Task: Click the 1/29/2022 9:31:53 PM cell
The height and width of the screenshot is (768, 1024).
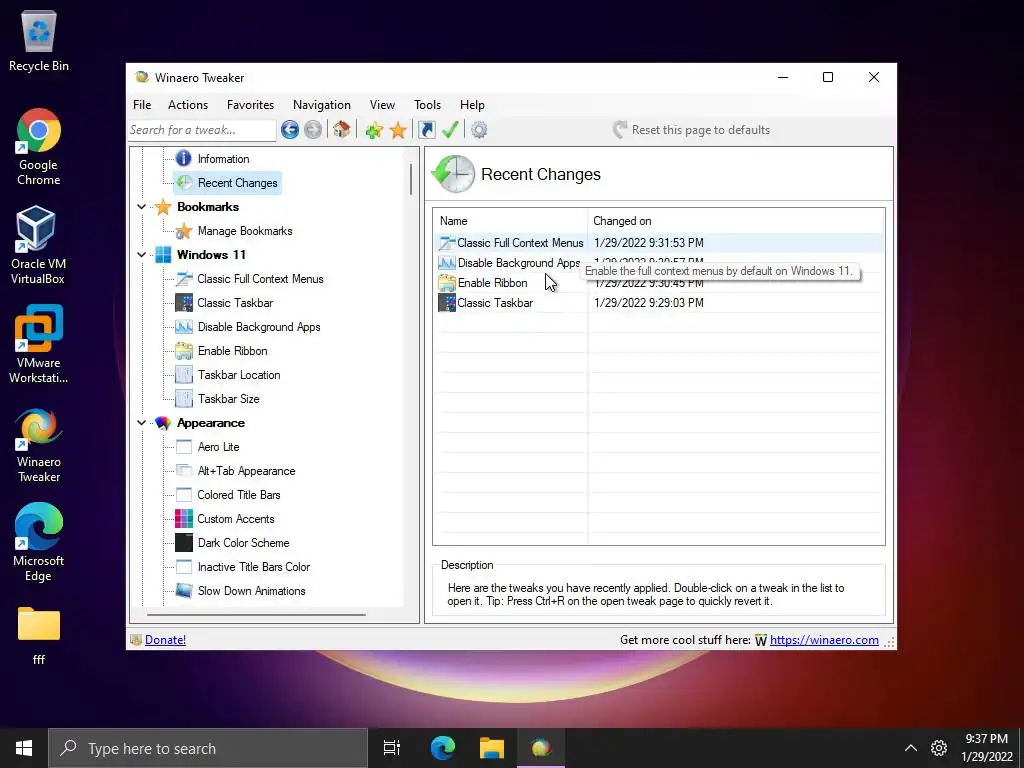Action: (x=648, y=243)
